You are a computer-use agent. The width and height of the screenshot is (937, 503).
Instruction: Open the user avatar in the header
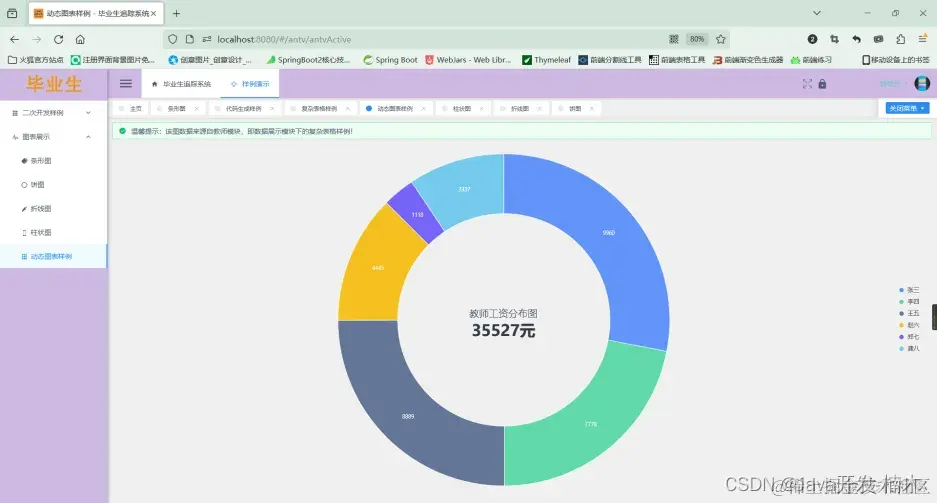point(922,84)
